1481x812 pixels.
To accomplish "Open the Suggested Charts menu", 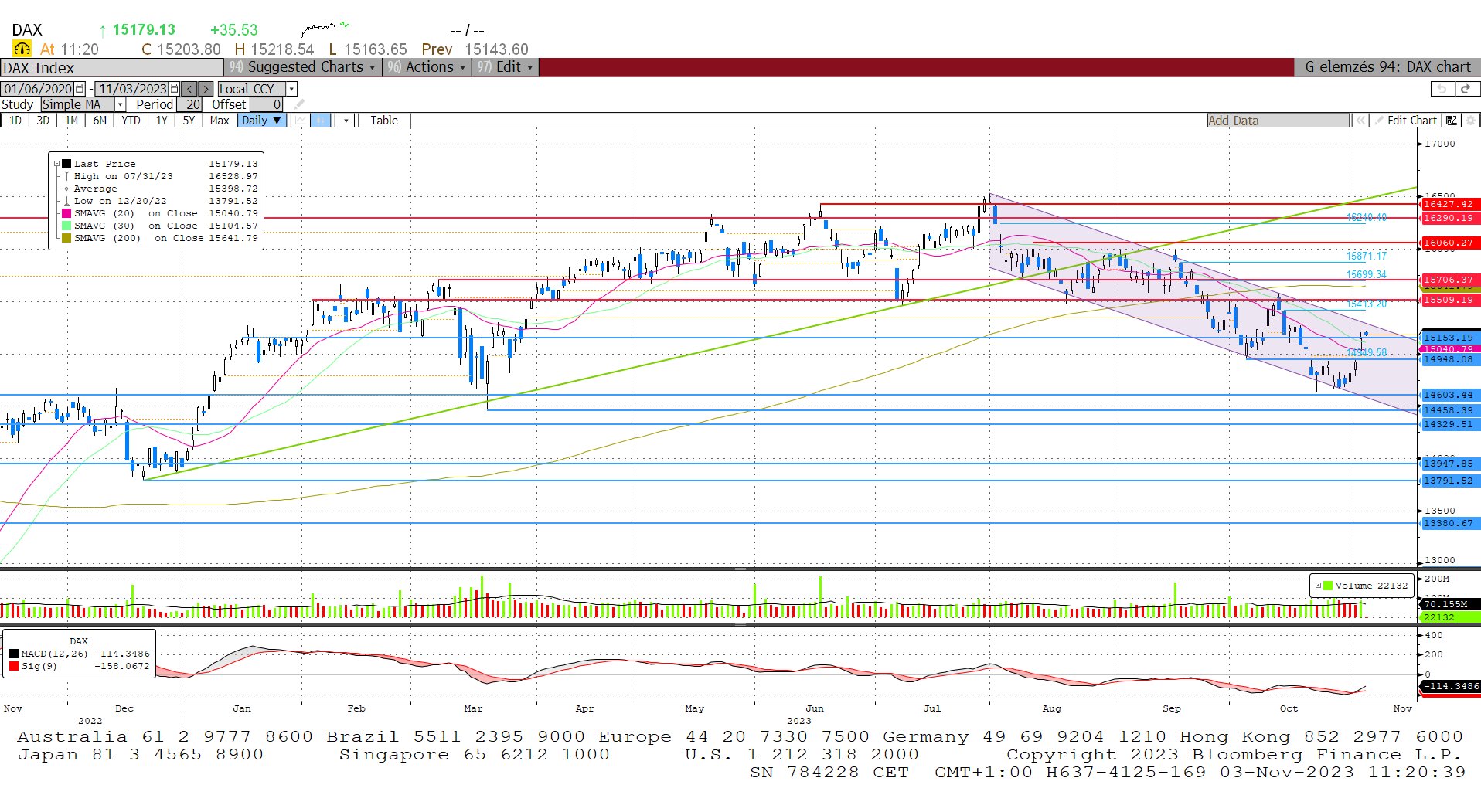I will [303, 67].
